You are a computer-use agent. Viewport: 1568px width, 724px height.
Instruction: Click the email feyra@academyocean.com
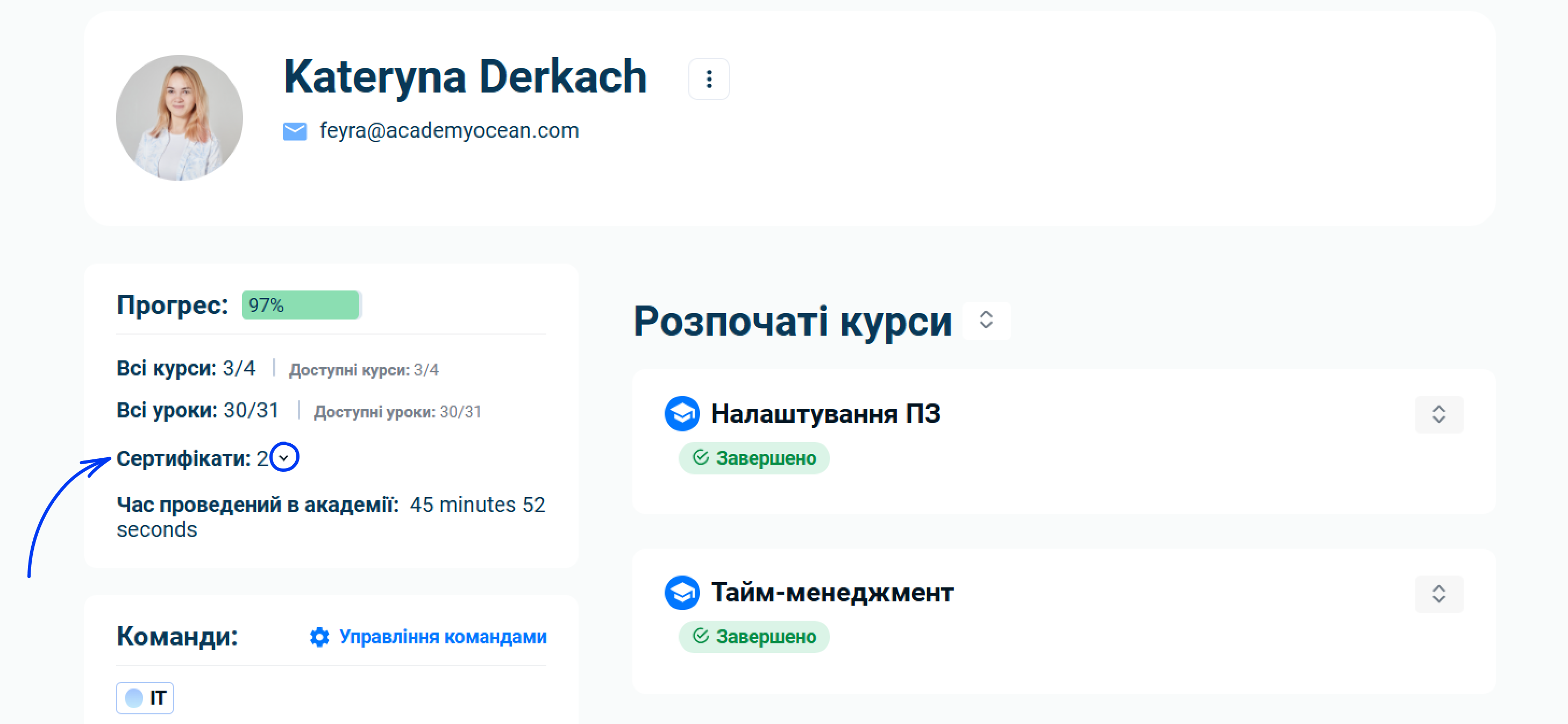pyautogui.click(x=449, y=130)
